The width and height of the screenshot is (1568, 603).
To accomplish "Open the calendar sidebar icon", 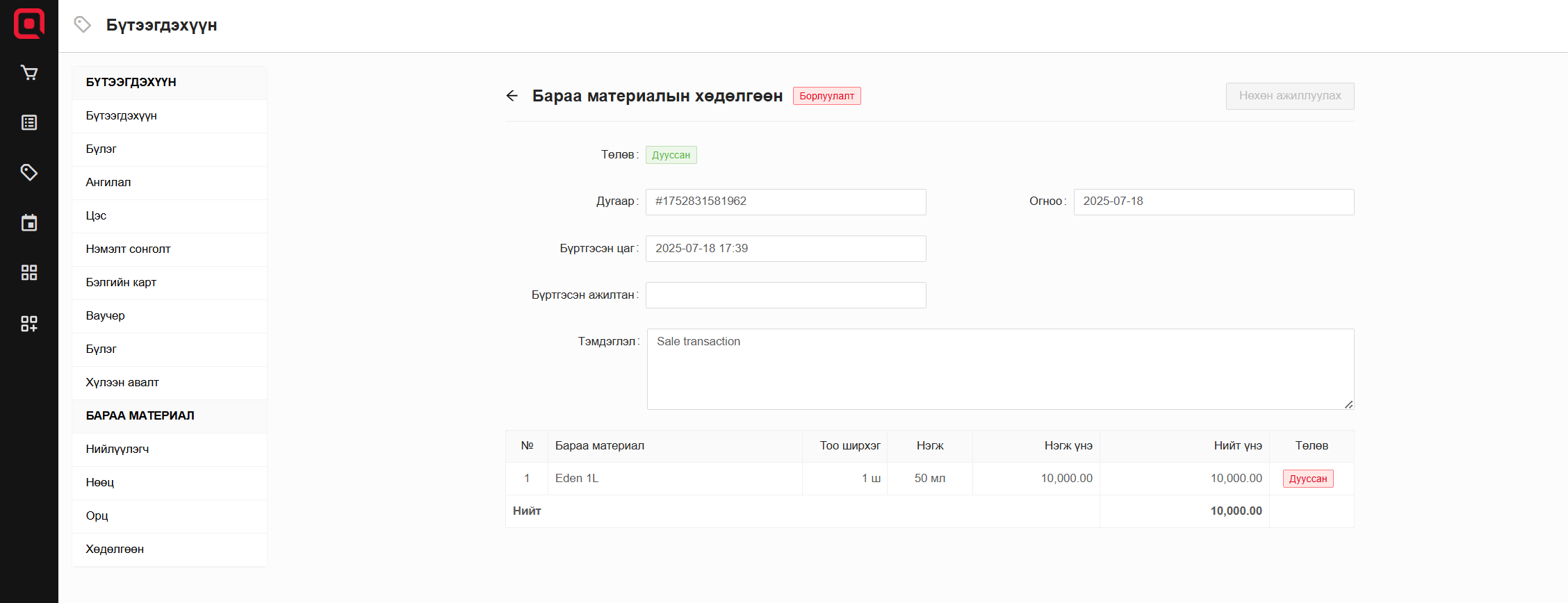I will click(29, 223).
